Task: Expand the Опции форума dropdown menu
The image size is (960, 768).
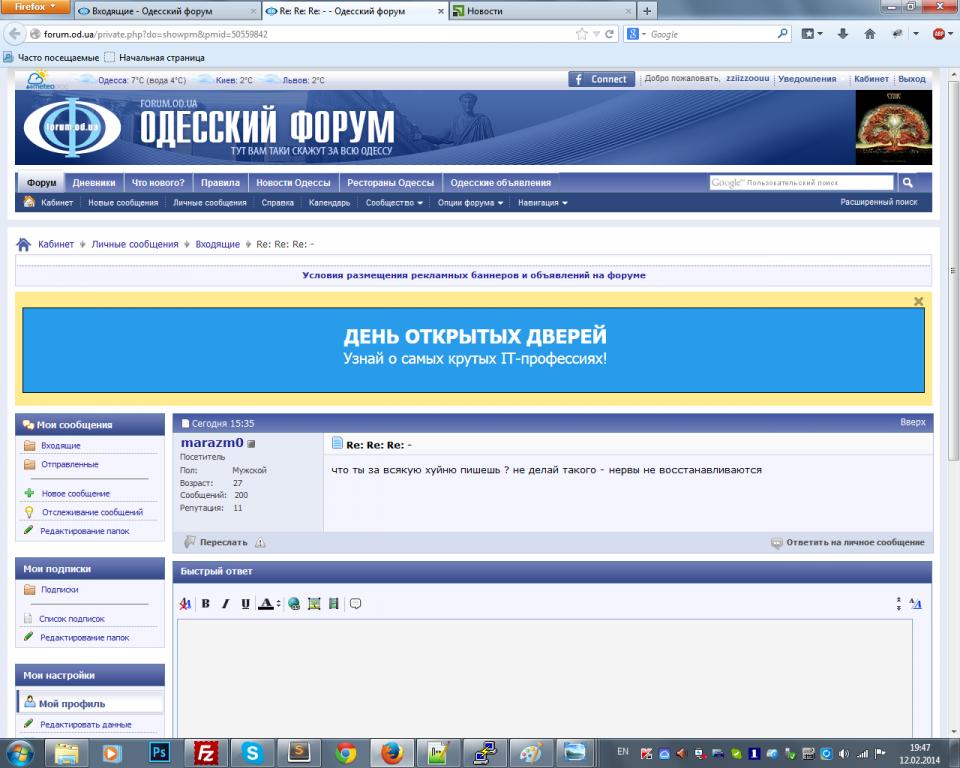Action: [470, 203]
